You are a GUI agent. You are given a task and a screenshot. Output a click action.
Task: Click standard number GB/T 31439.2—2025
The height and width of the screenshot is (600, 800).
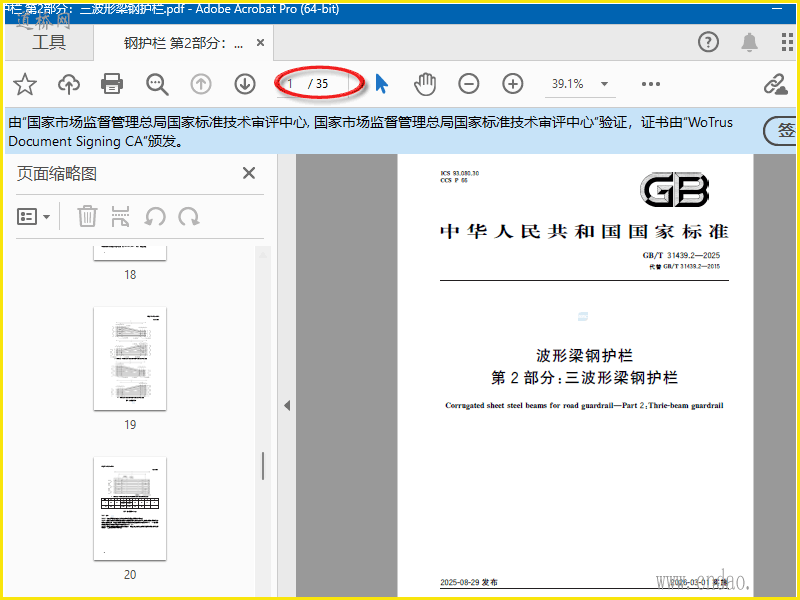click(681, 255)
